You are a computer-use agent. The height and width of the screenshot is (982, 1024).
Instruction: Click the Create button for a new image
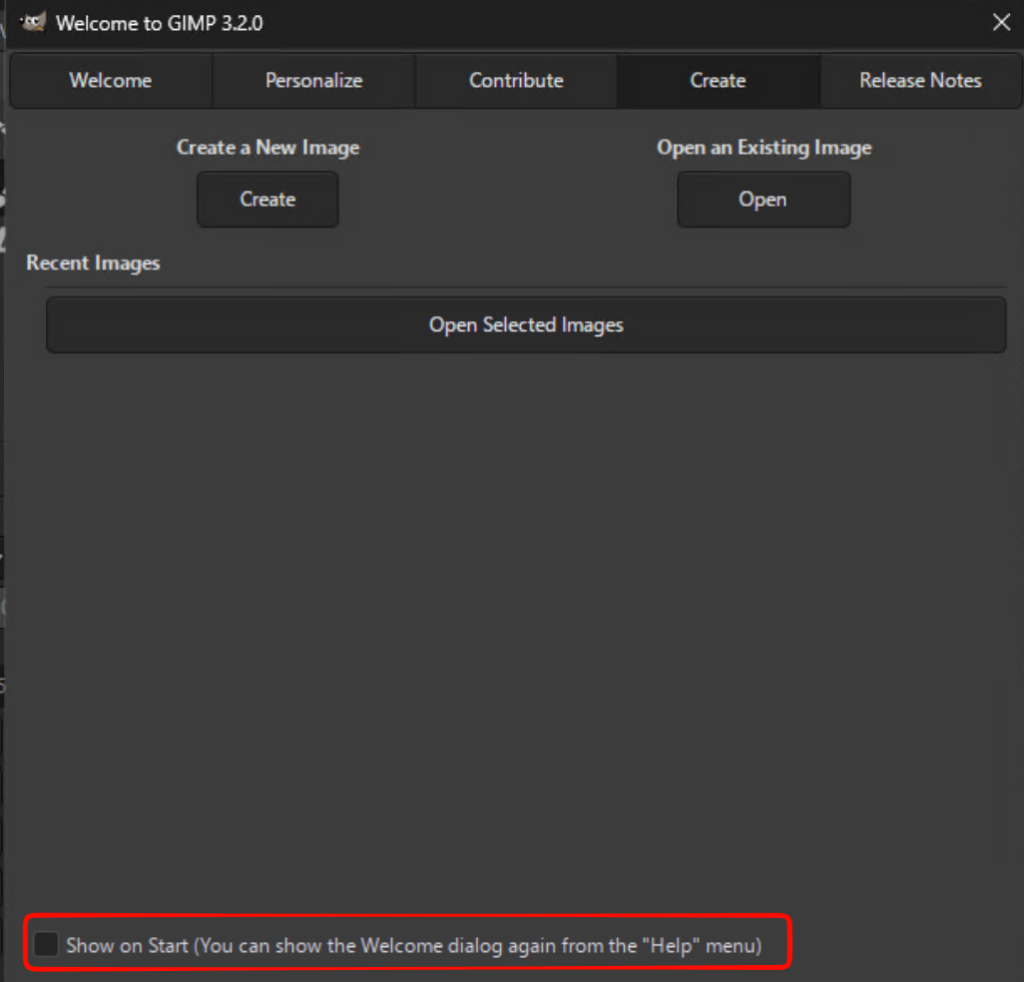tap(268, 199)
